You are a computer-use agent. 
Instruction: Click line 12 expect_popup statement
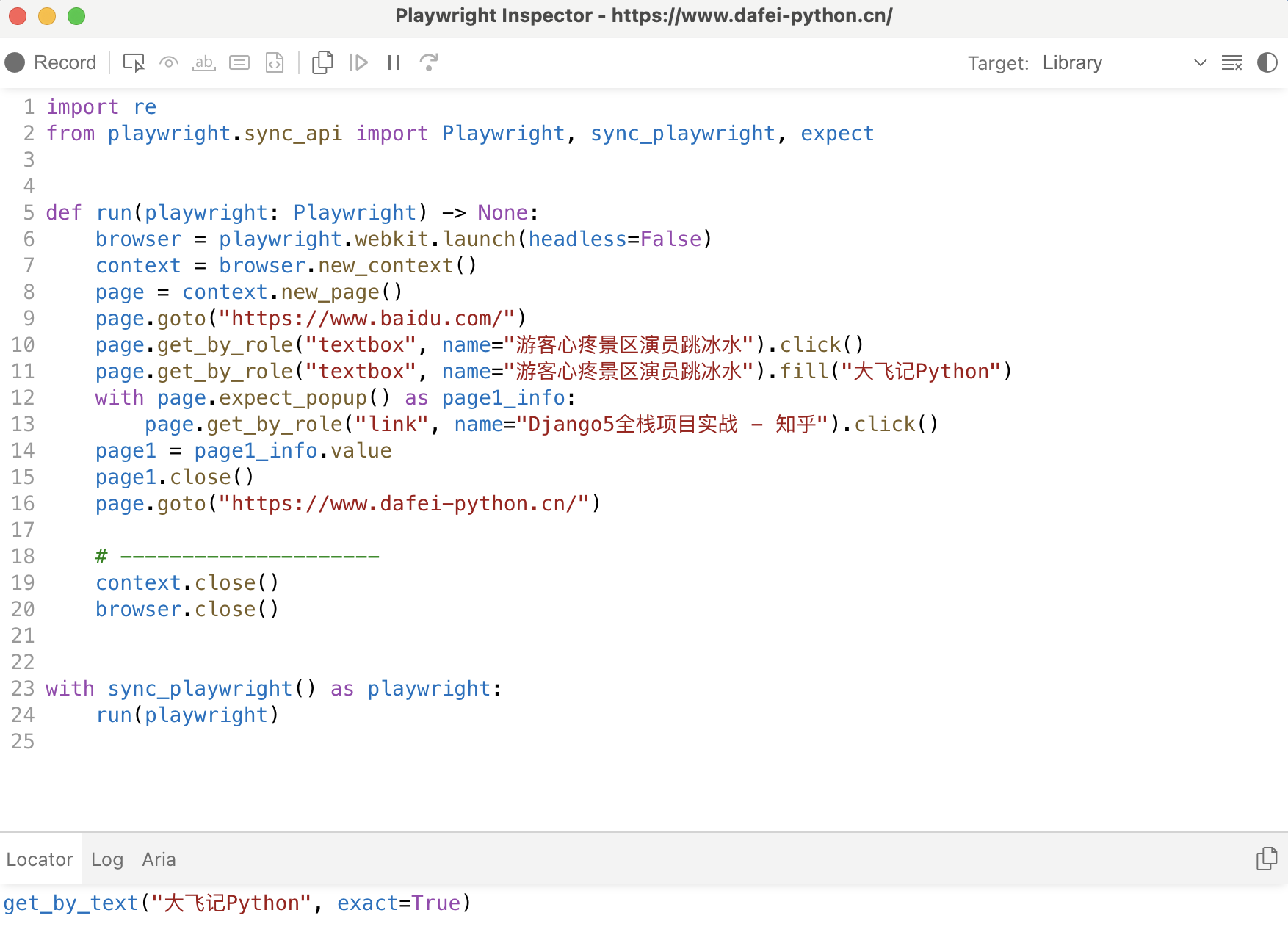pyautogui.click(x=336, y=397)
